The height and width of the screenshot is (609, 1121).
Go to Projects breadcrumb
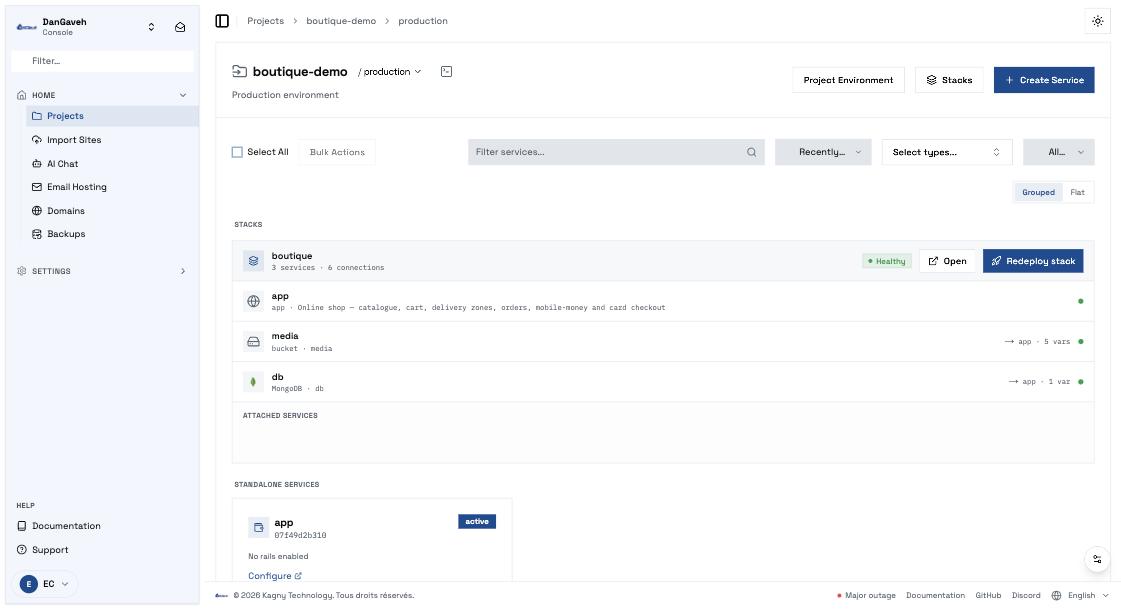(265, 21)
